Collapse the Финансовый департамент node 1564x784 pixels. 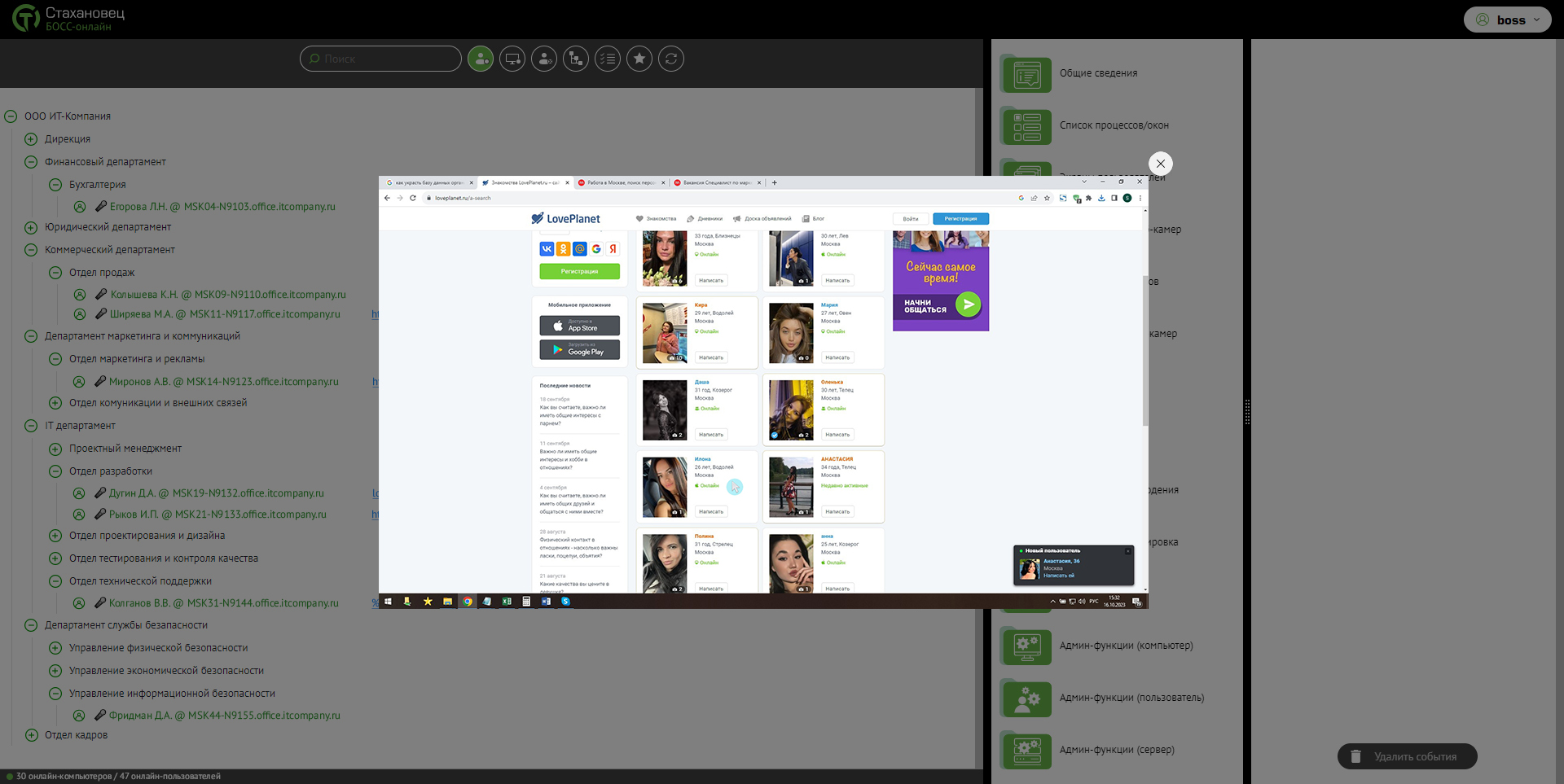(31, 162)
